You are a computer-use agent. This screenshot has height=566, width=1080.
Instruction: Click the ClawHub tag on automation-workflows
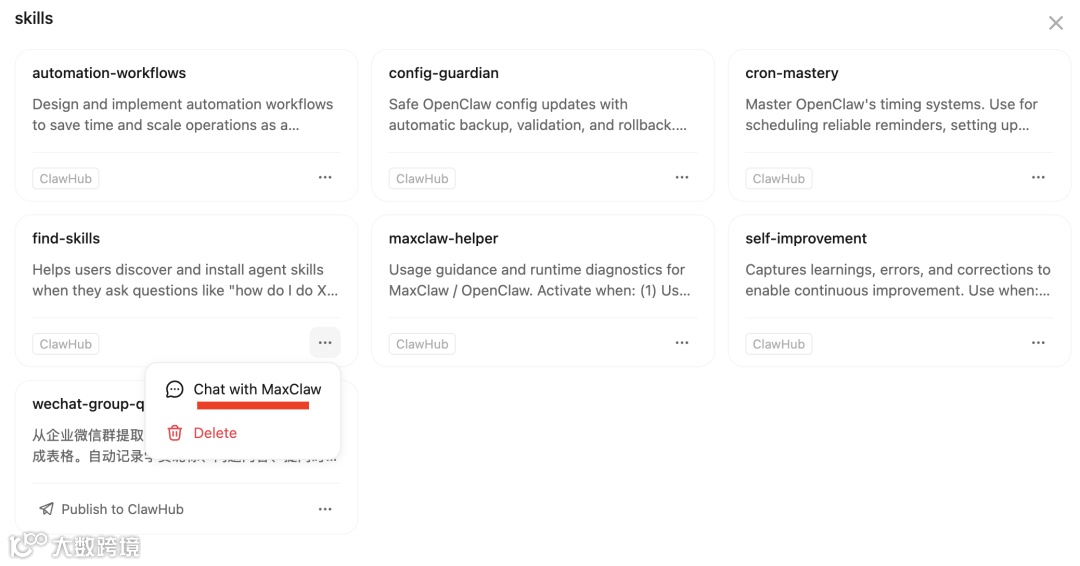[66, 179]
